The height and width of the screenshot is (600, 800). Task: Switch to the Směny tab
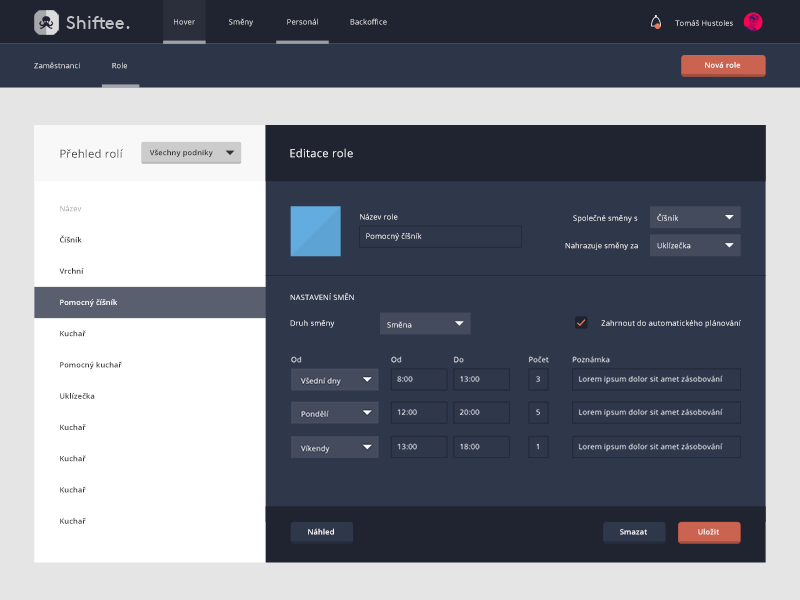click(x=241, y=22)
